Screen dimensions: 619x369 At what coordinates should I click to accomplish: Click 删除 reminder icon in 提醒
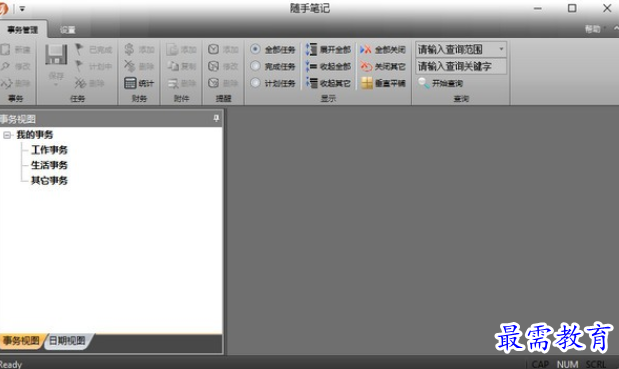(213, 83)
